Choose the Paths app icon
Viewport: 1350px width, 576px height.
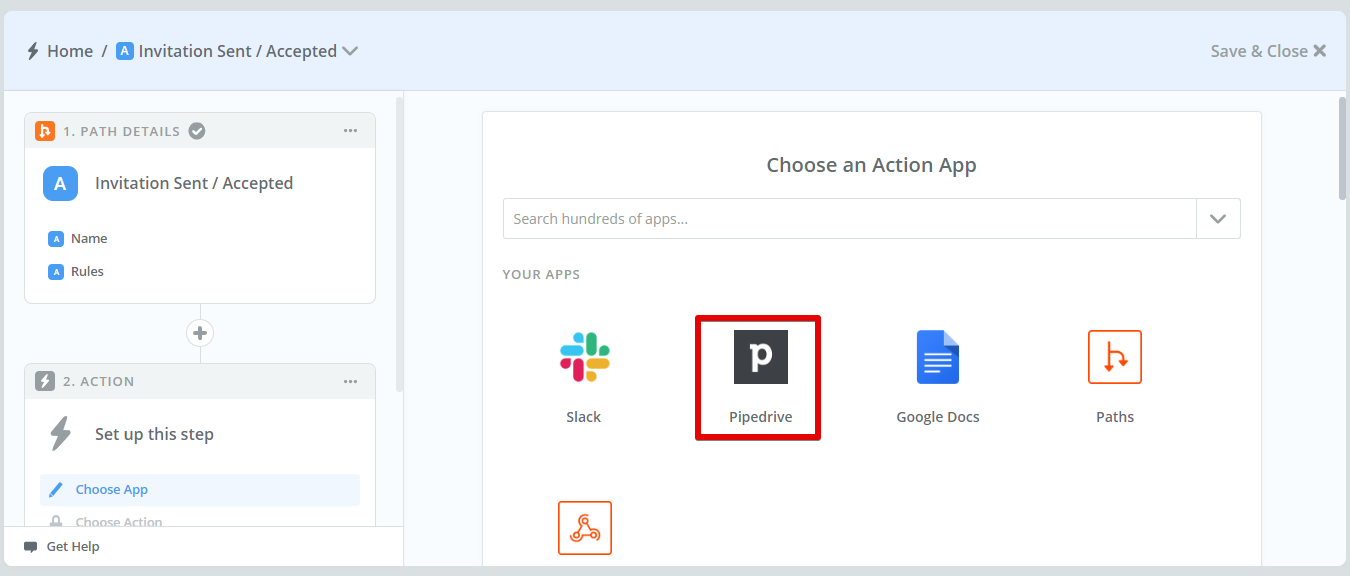(1115, 357)
